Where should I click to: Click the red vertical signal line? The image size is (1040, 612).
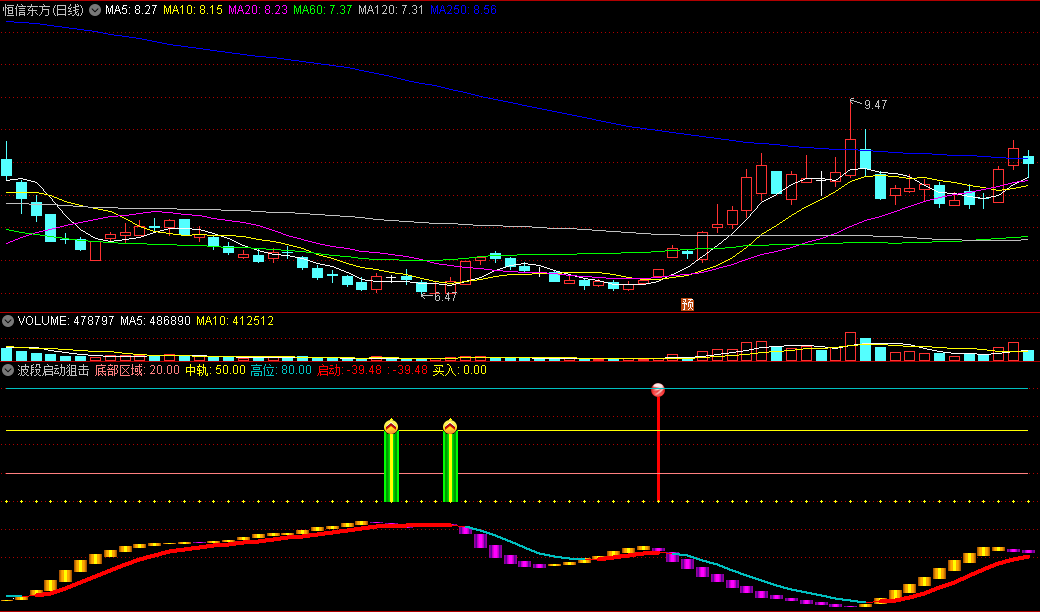pos(658,449)
